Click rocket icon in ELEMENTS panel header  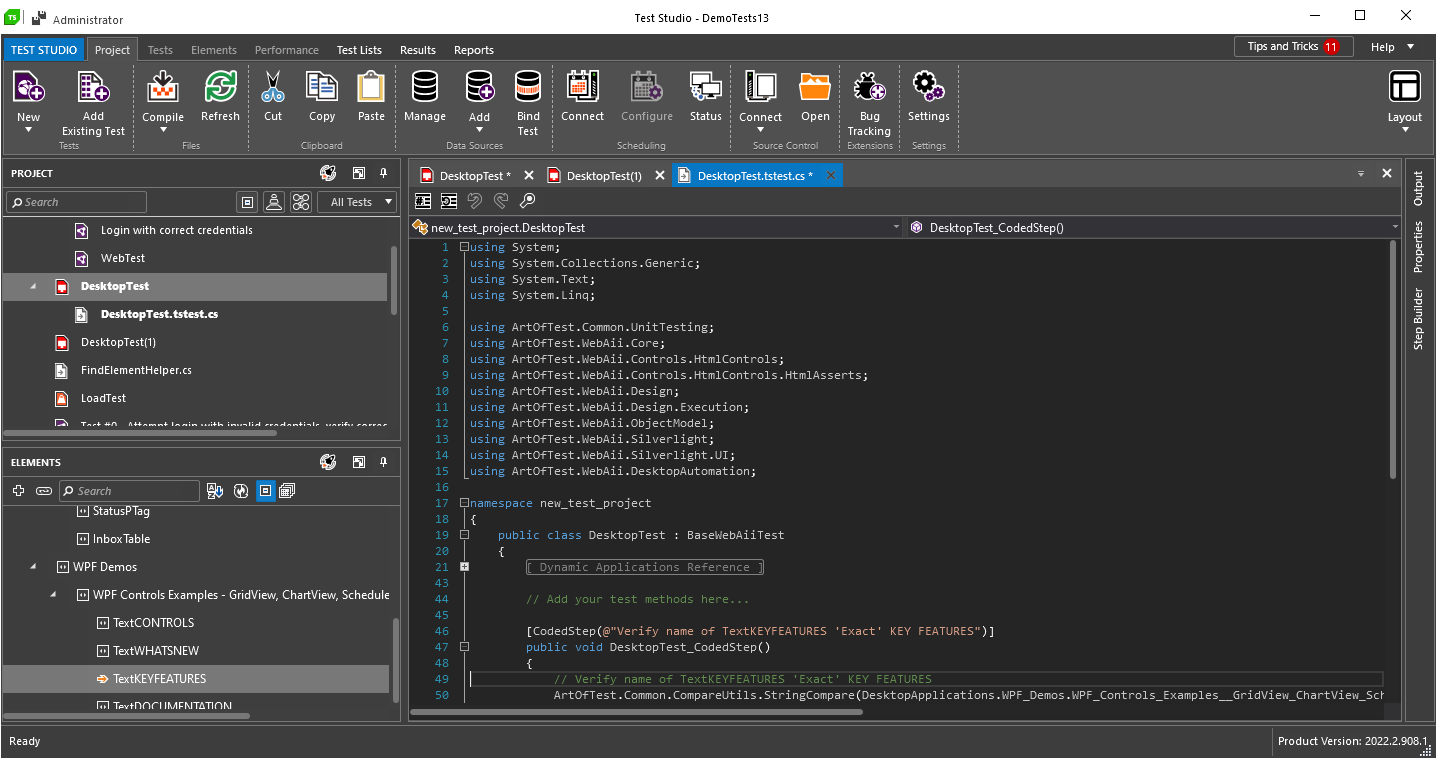[328, 462]
